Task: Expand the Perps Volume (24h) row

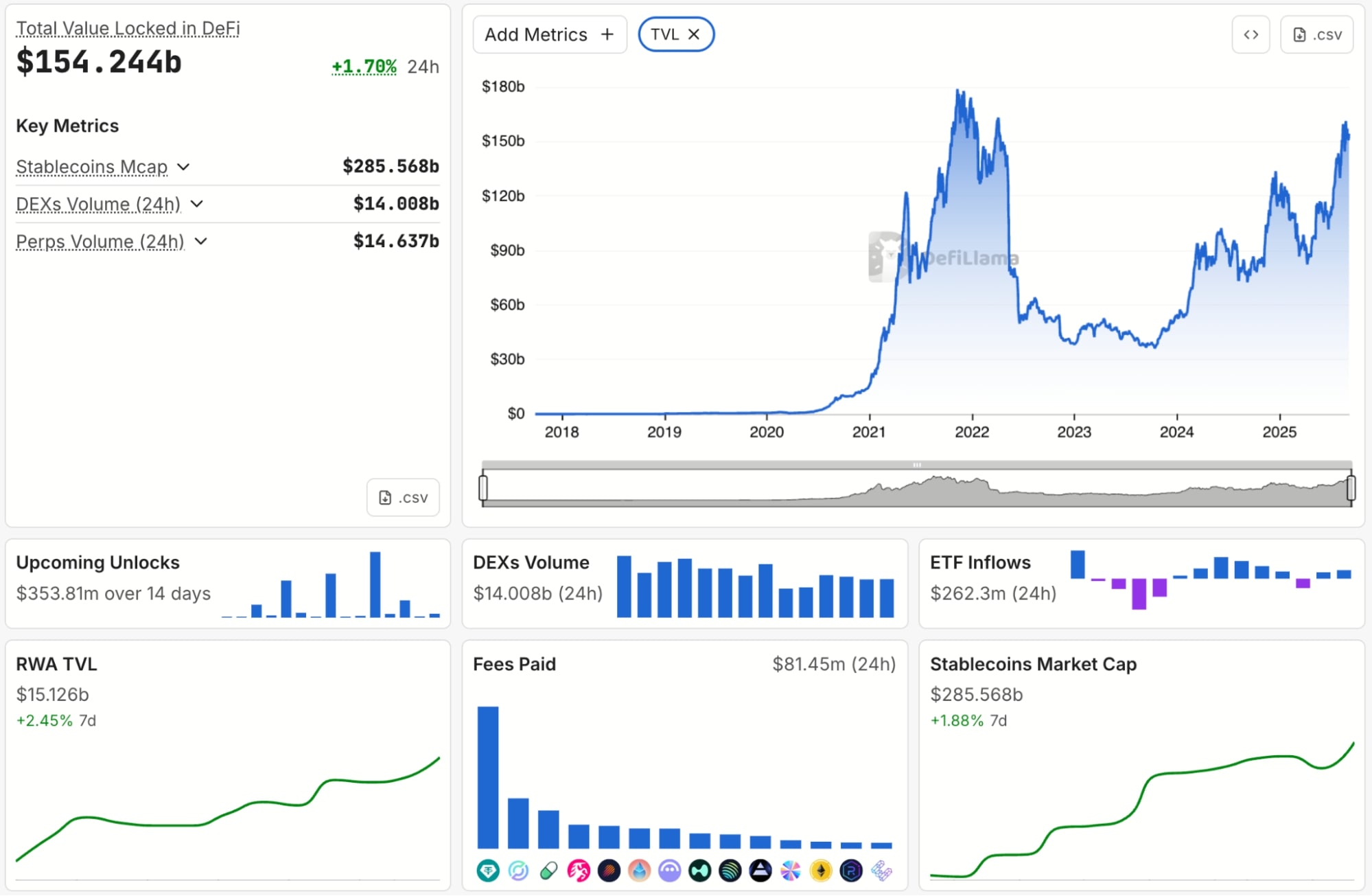Action: (201, 242)
